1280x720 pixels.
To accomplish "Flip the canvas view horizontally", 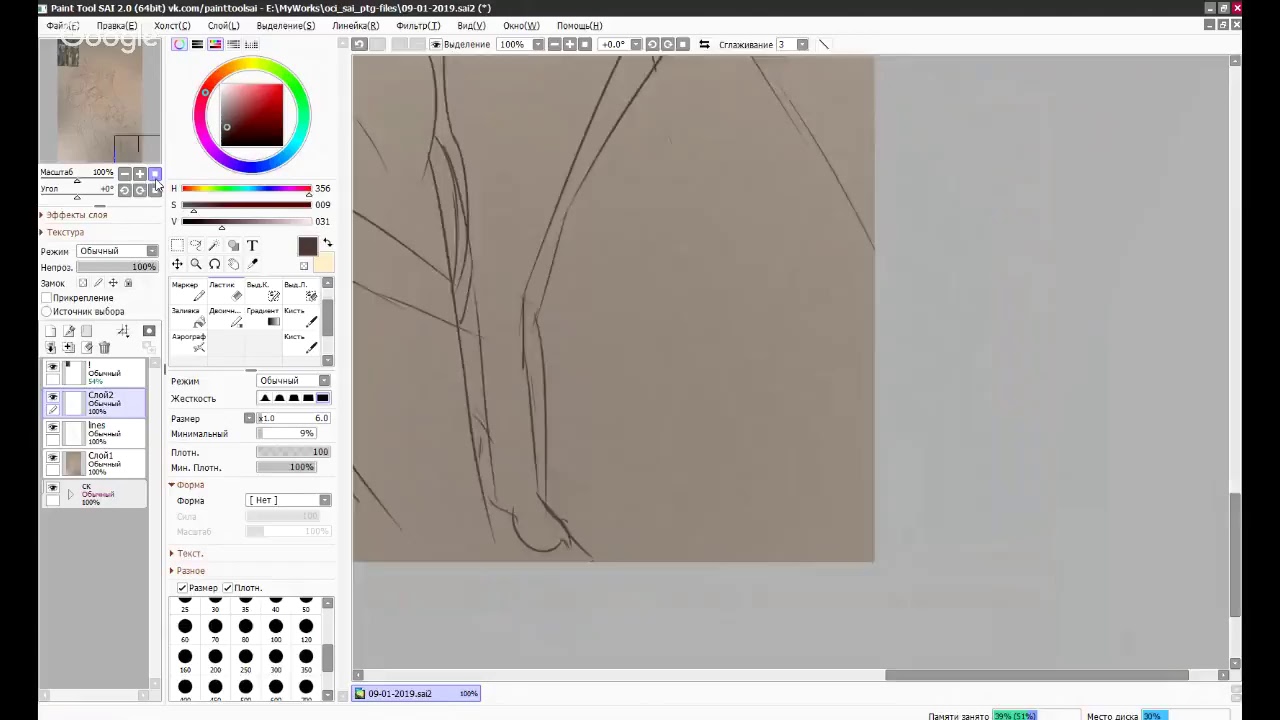I will [704, 44].
